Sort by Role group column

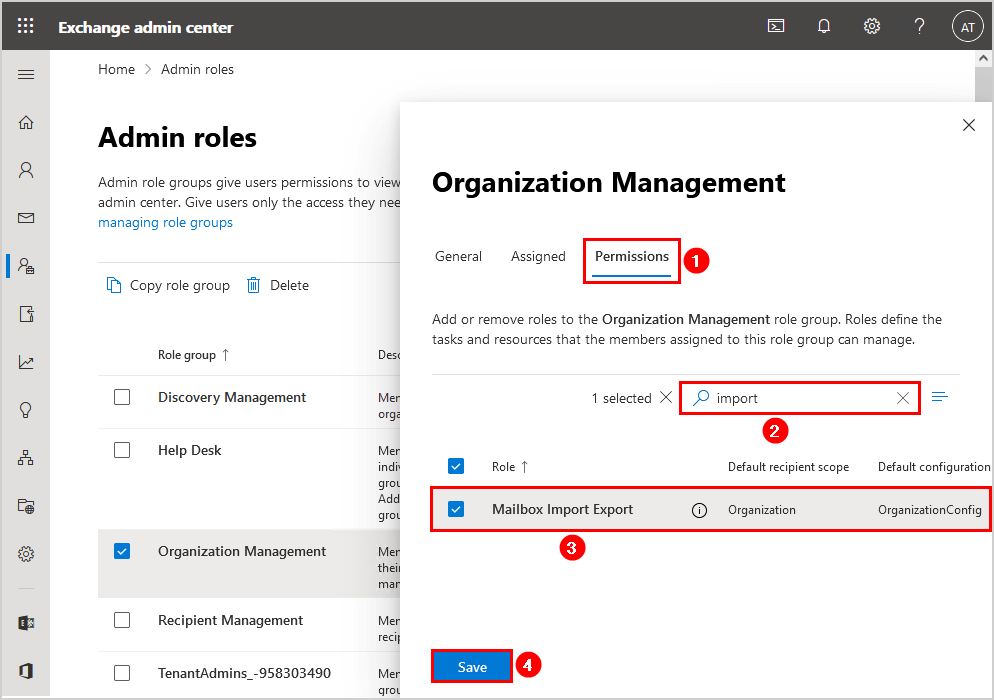(x=193, y=355)
